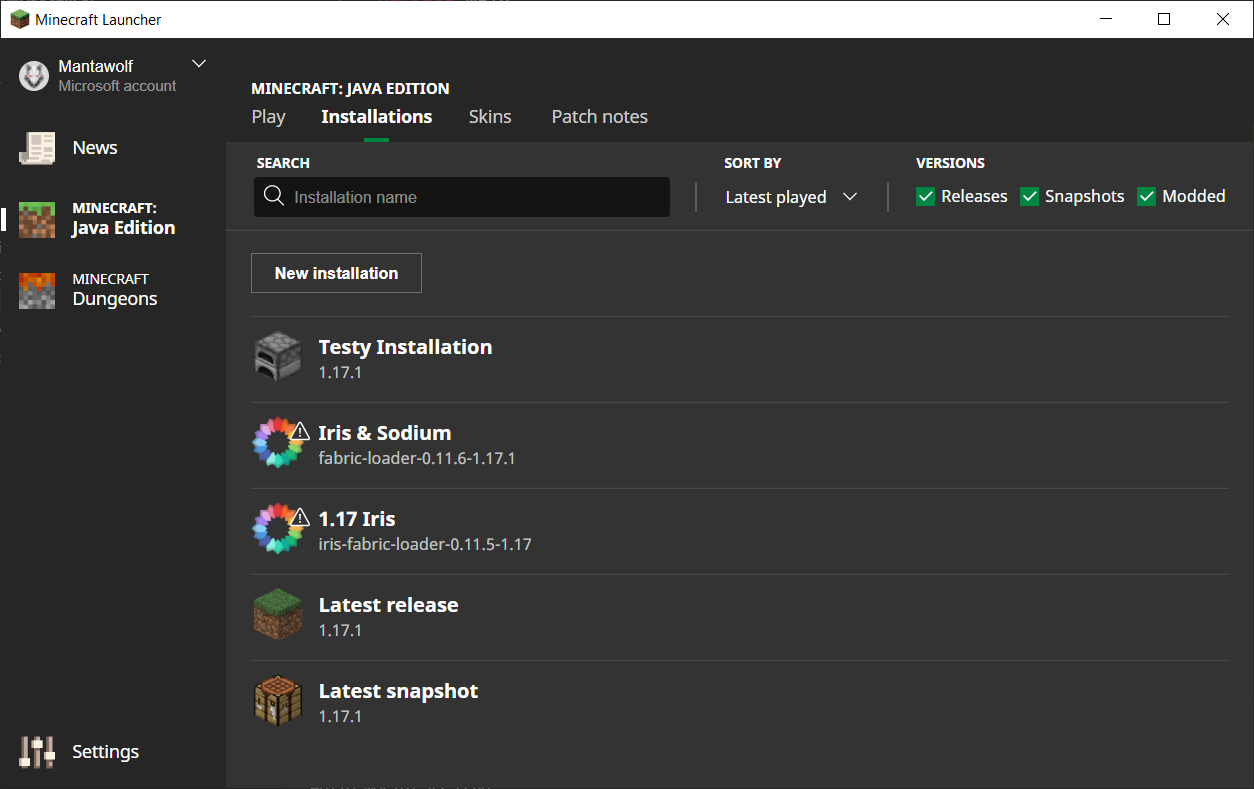1254x789 pixels.
Task: Select the Latest release installation title
Action: [388, 605]
